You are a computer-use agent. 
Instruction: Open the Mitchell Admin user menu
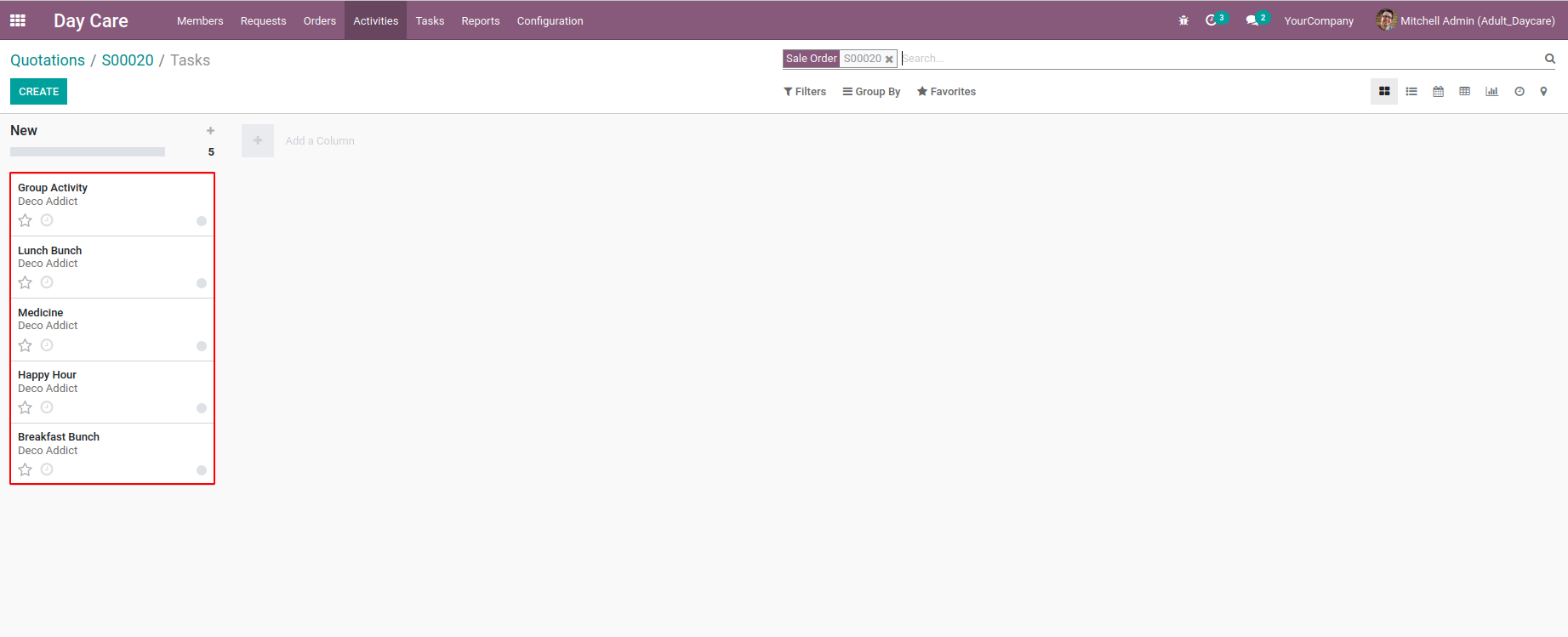(x=1465, y=20)
